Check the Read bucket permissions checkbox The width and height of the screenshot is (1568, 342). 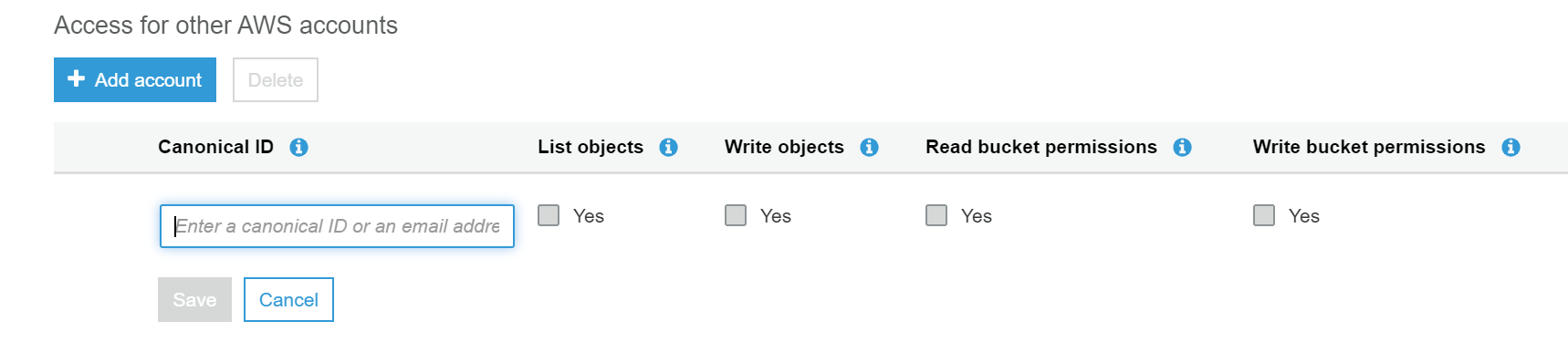tap(936, 215)
